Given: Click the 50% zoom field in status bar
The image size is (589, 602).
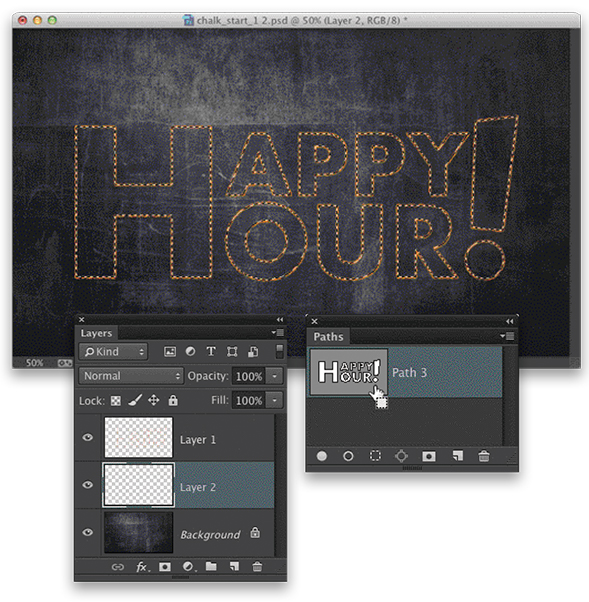Looking at the screenshot, I should coord(34,363).
